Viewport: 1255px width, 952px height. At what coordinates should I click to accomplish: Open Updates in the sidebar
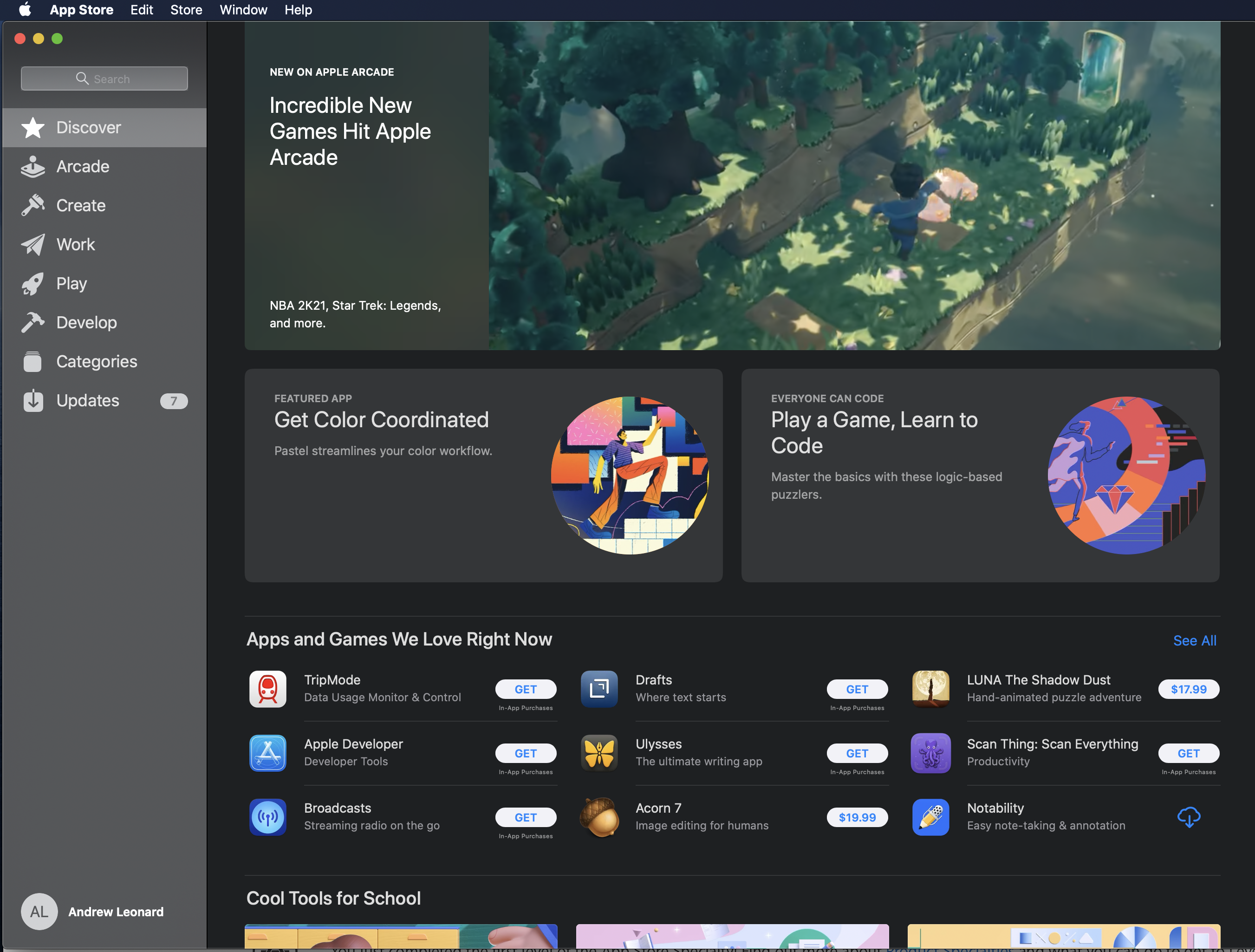(x=88, y=401)
